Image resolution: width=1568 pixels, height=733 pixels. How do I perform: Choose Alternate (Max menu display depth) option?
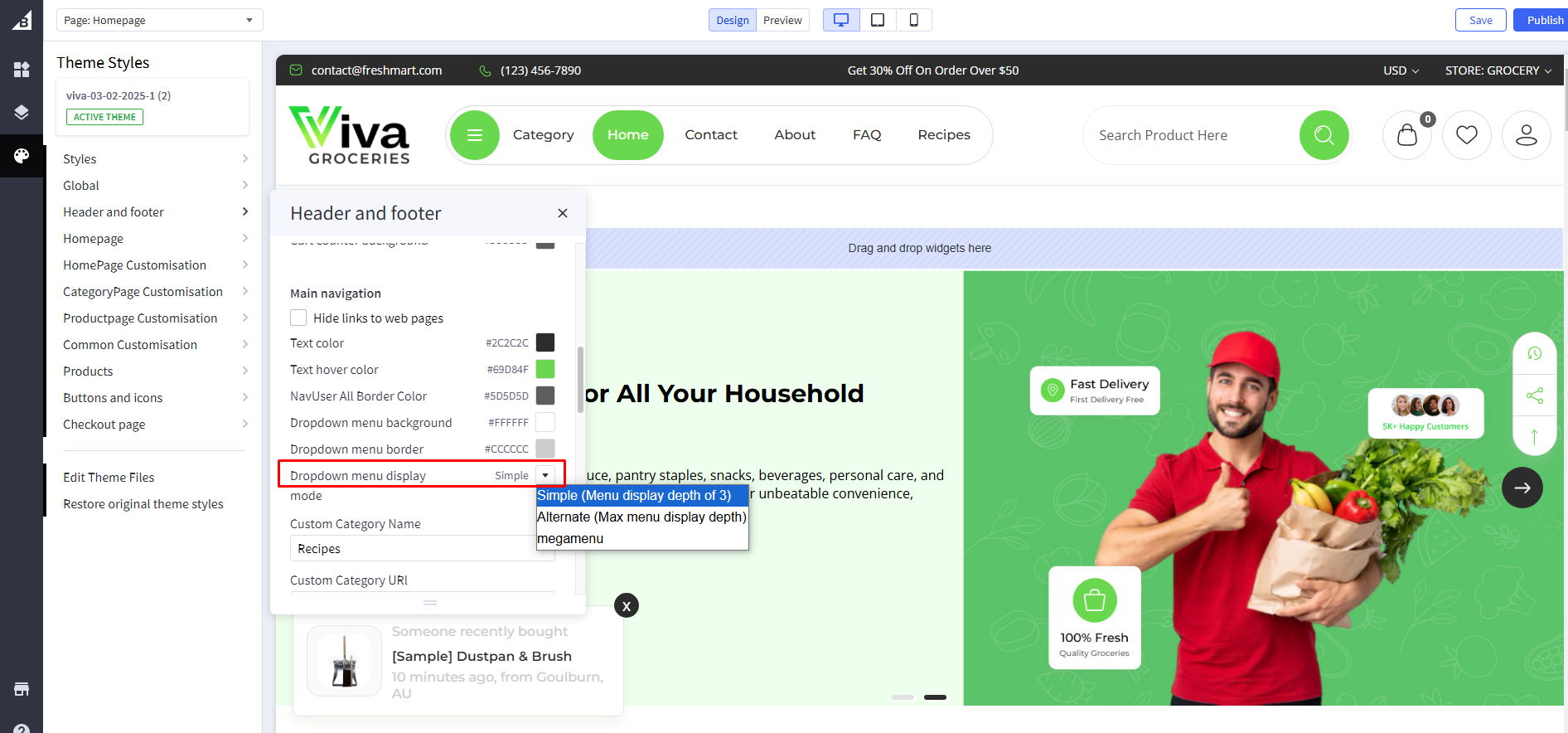[x=641, y=517]
